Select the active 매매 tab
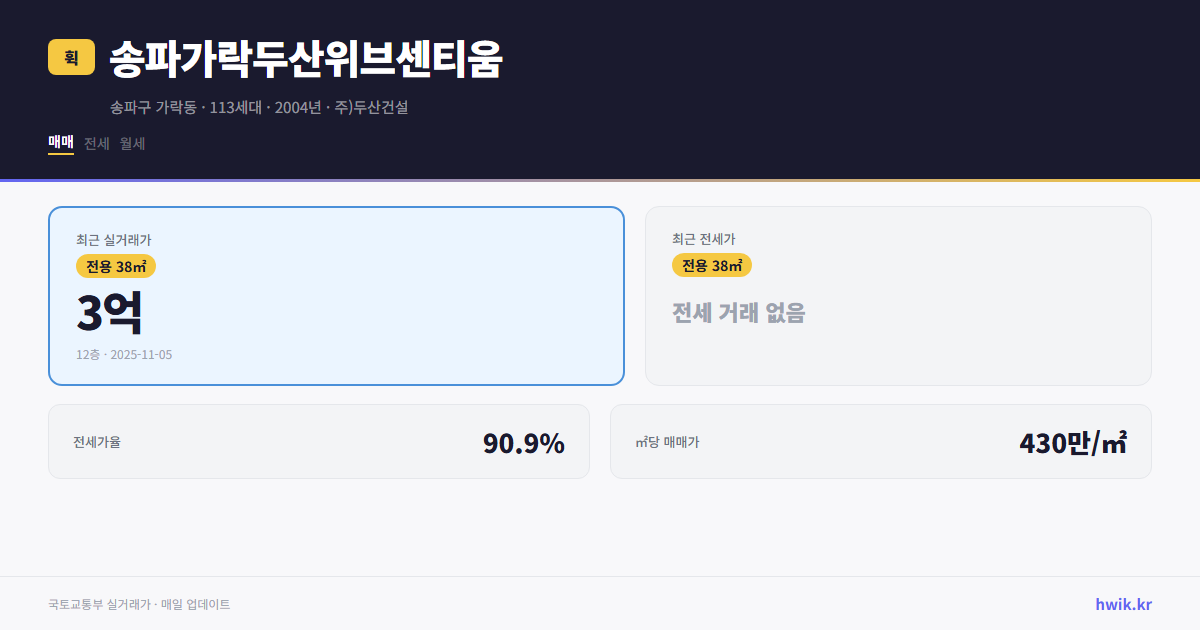1200x630 pixels. click(x=60, y=143)
